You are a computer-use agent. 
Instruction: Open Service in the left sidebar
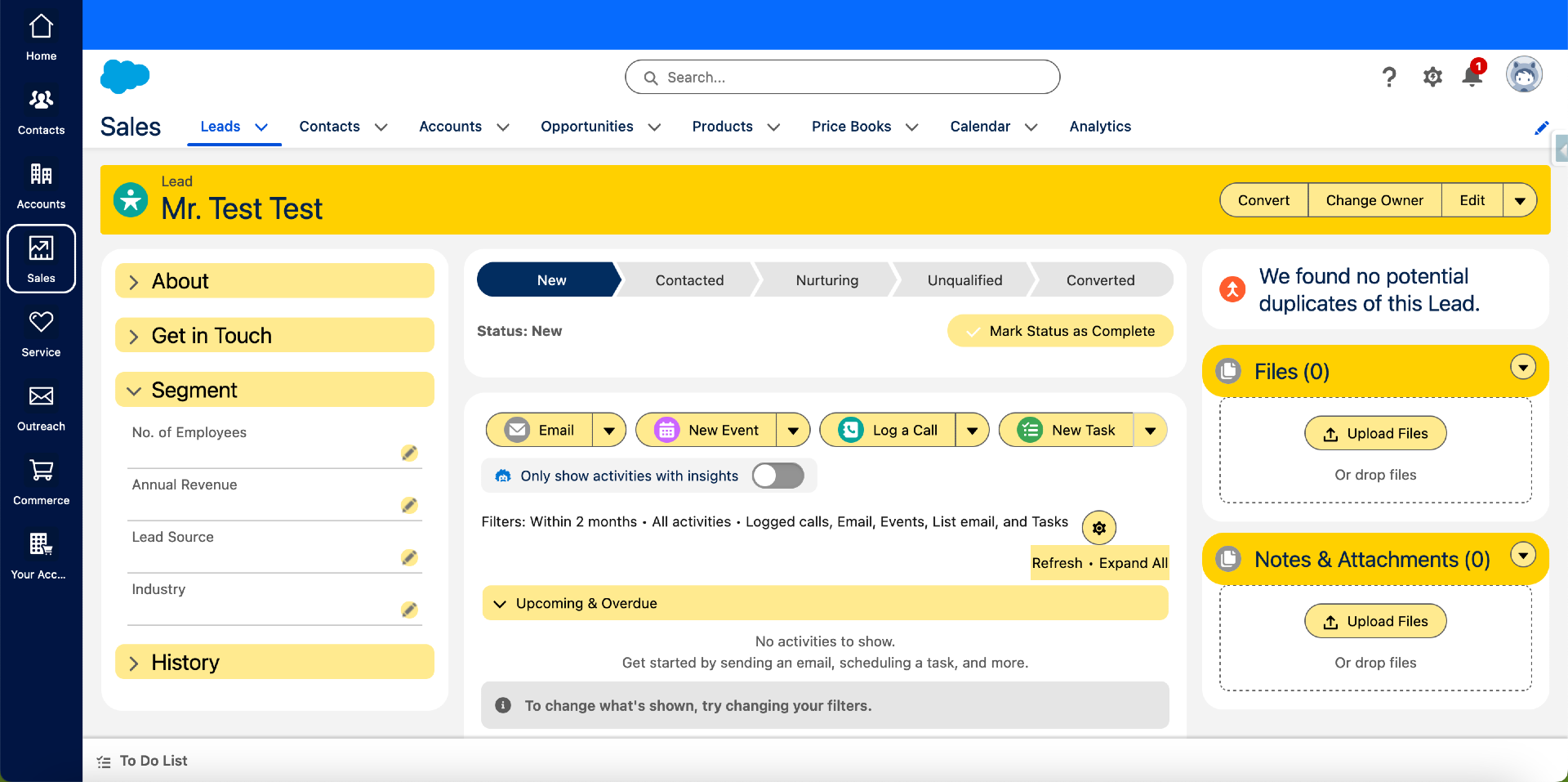41,334
